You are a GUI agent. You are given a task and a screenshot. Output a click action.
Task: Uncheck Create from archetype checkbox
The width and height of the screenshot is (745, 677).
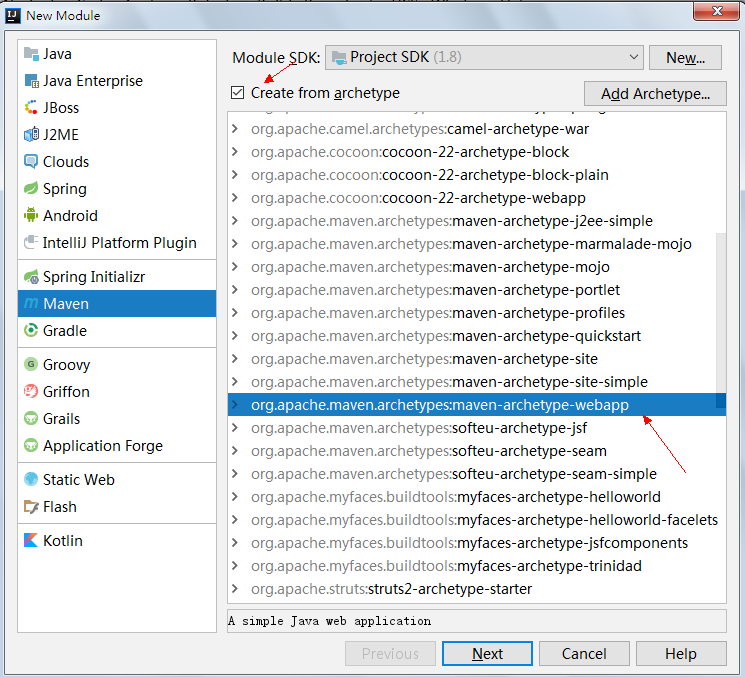click(237, 93)
